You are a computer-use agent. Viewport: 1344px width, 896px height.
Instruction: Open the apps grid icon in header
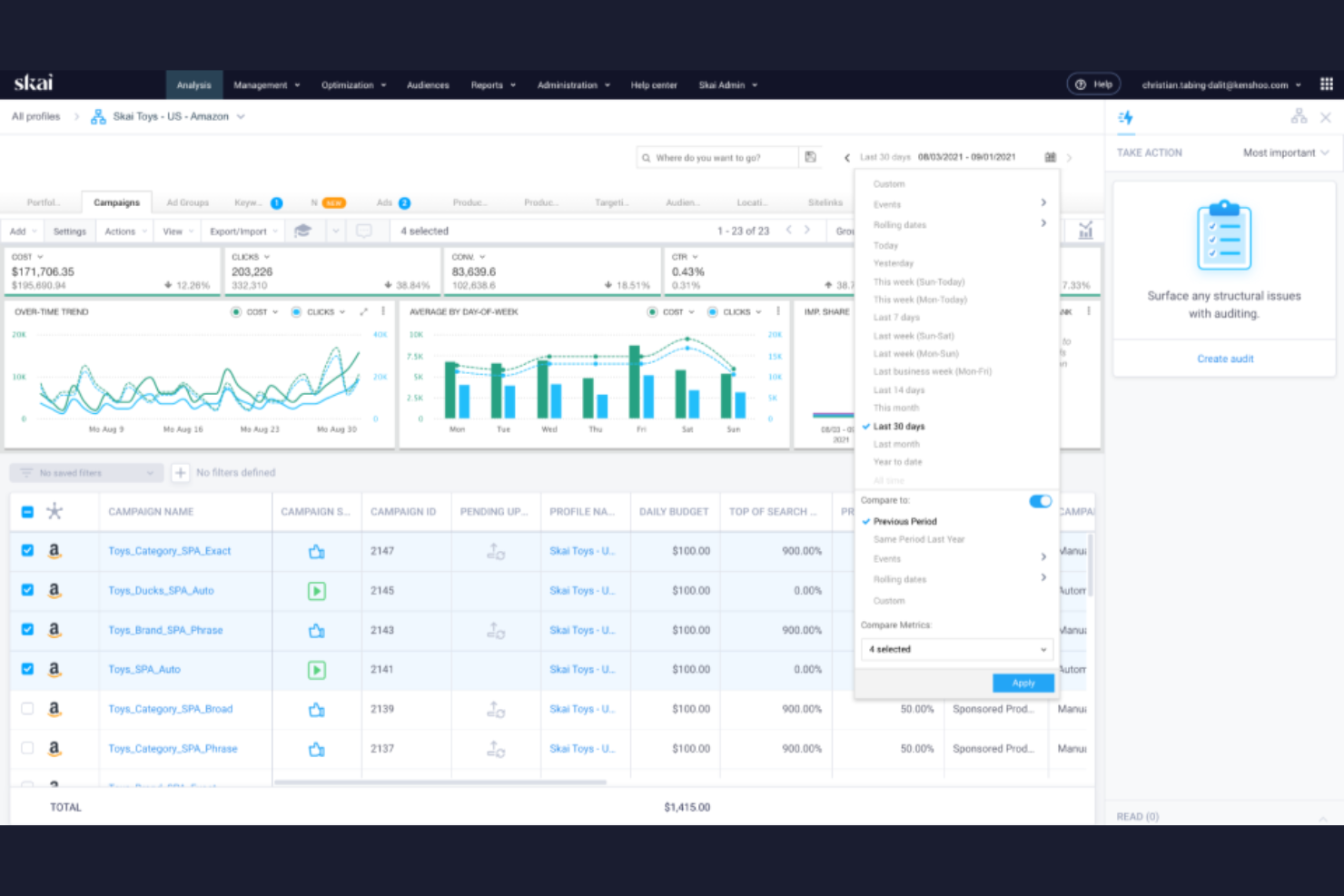point(1326,84)
